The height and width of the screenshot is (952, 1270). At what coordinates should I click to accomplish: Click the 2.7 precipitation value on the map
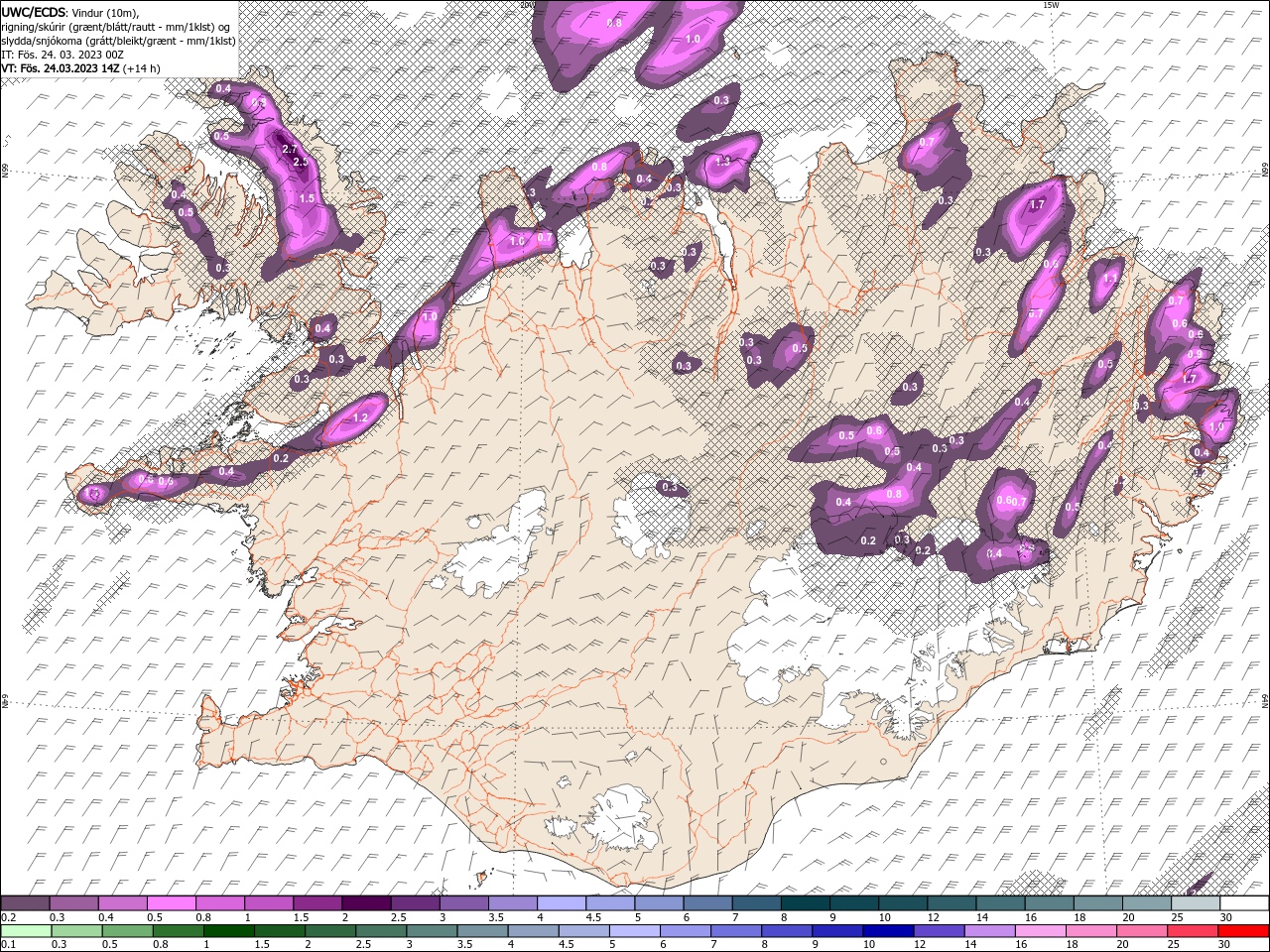[290, 150]
